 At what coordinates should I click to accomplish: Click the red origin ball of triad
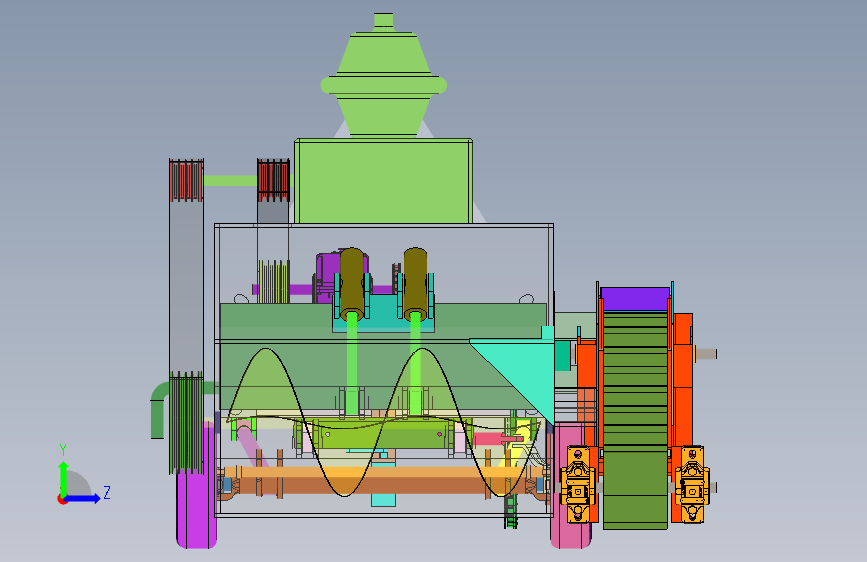[x=62, y=499]
